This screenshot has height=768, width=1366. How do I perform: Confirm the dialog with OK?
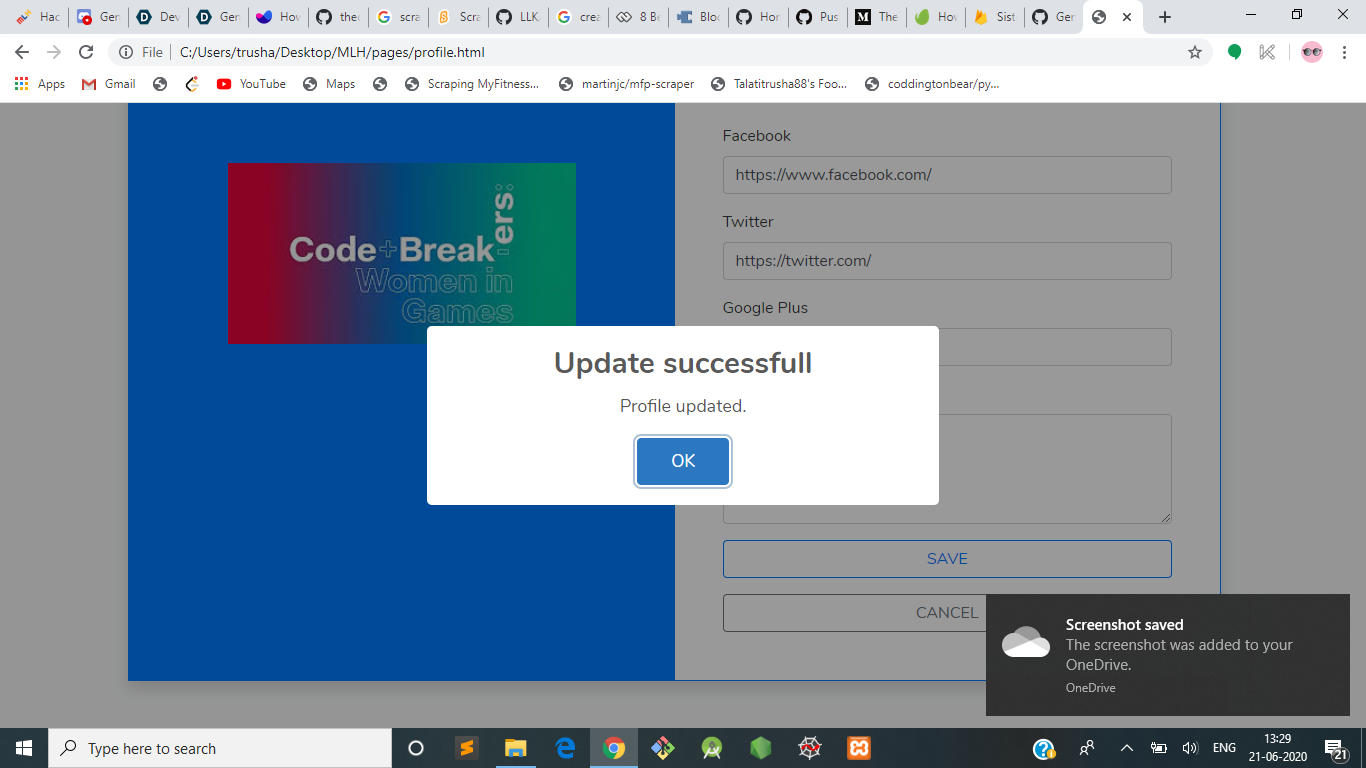click(x=683, y=461)
